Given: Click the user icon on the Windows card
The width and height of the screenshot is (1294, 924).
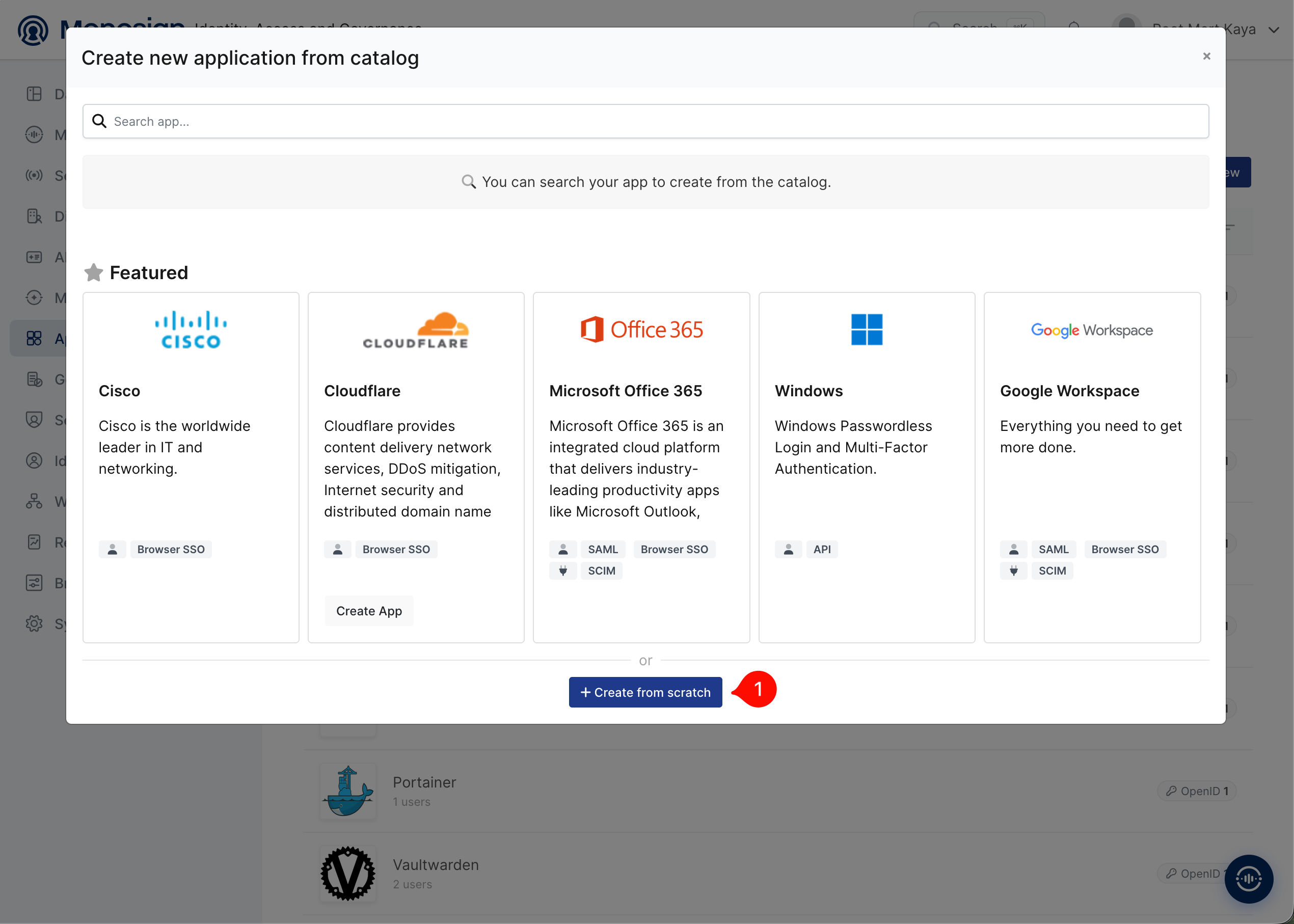Looking at the screenshot, I should [789, 549].
